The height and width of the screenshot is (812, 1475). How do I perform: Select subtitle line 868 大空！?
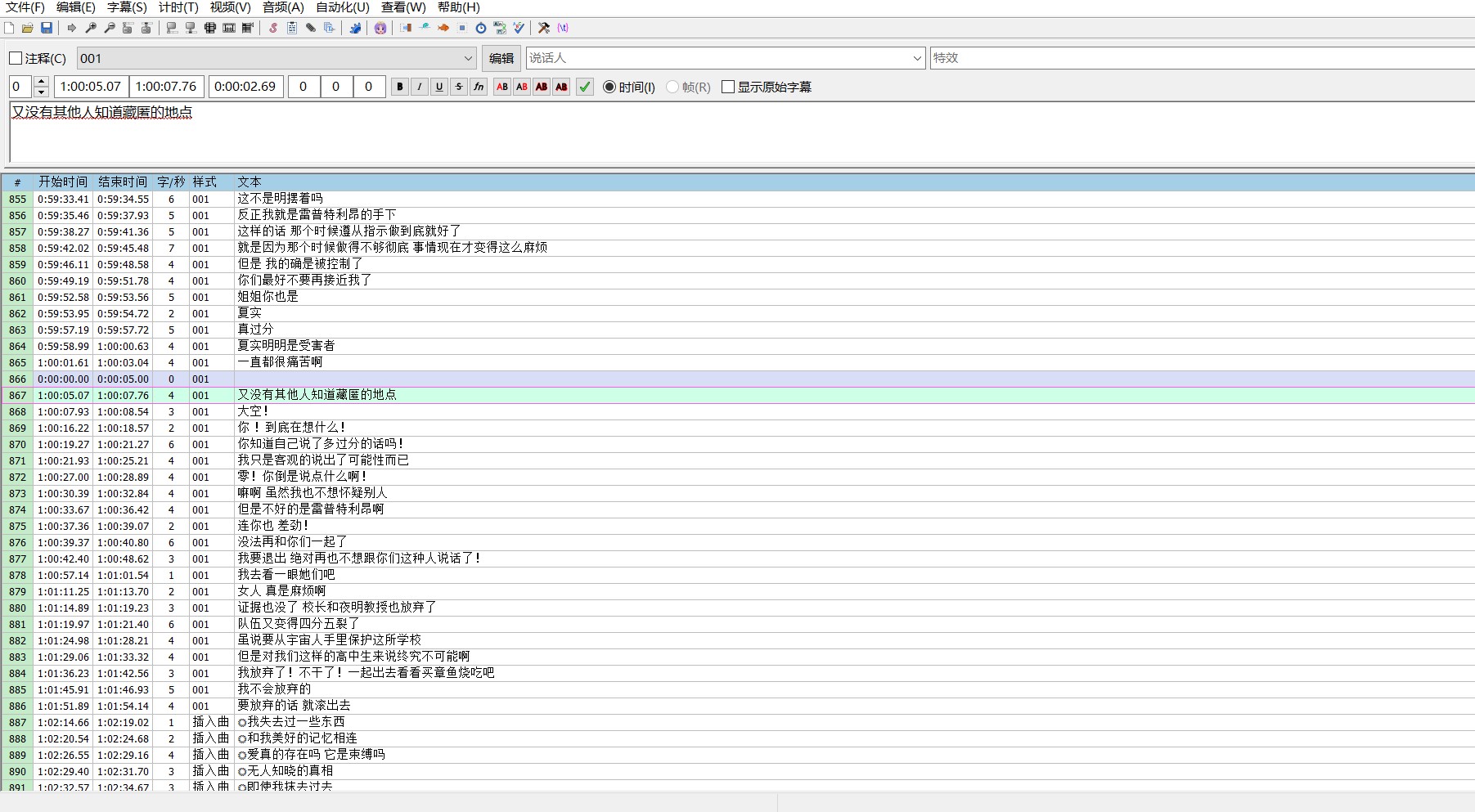(738, 411)
